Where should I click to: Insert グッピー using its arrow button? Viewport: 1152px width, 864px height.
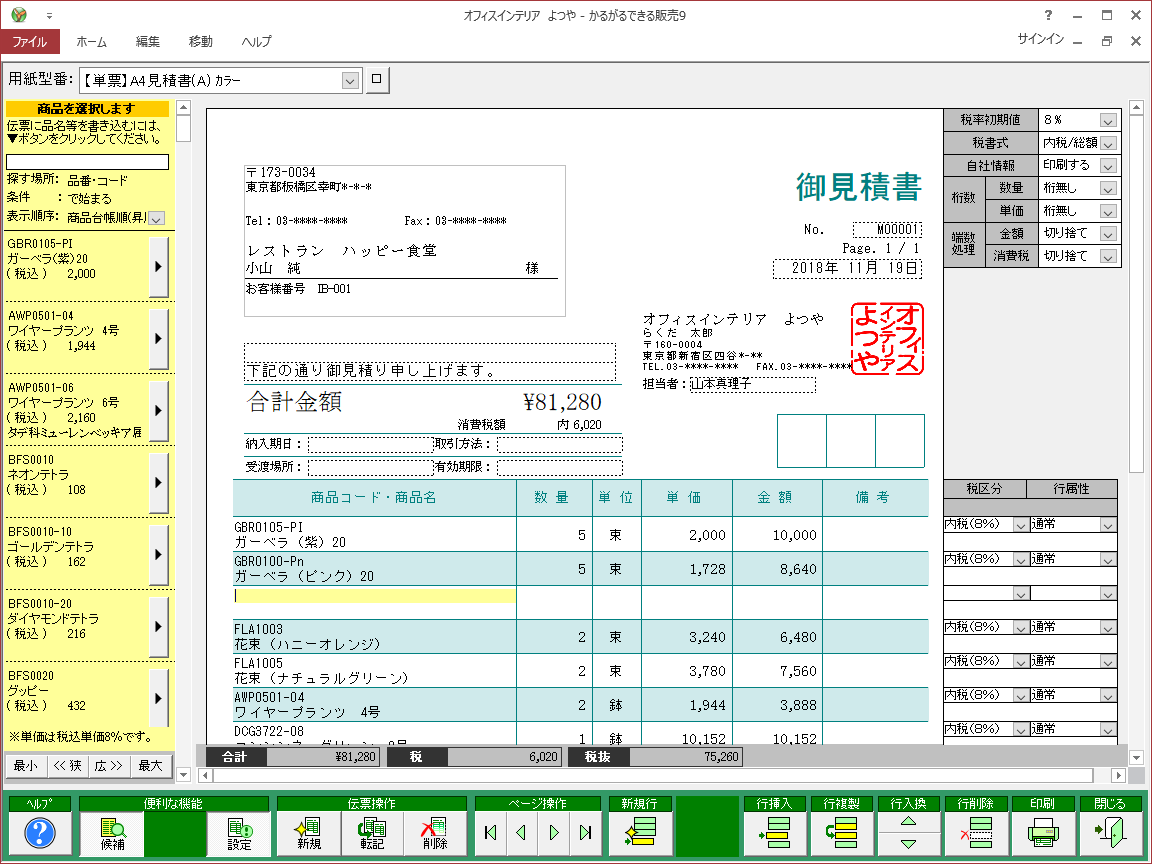[x=158, y=699]
